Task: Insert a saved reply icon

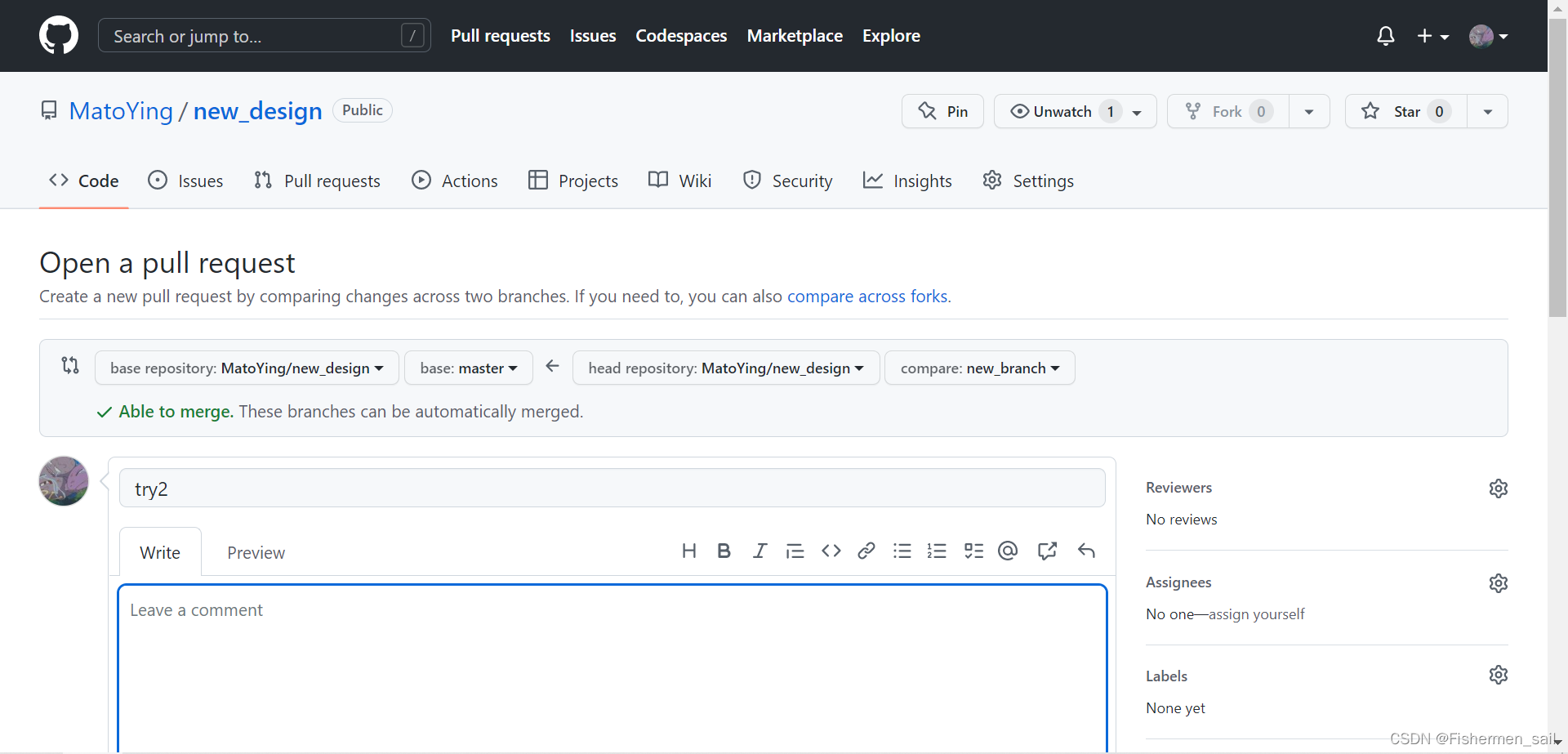Action: coord(1086,551)
